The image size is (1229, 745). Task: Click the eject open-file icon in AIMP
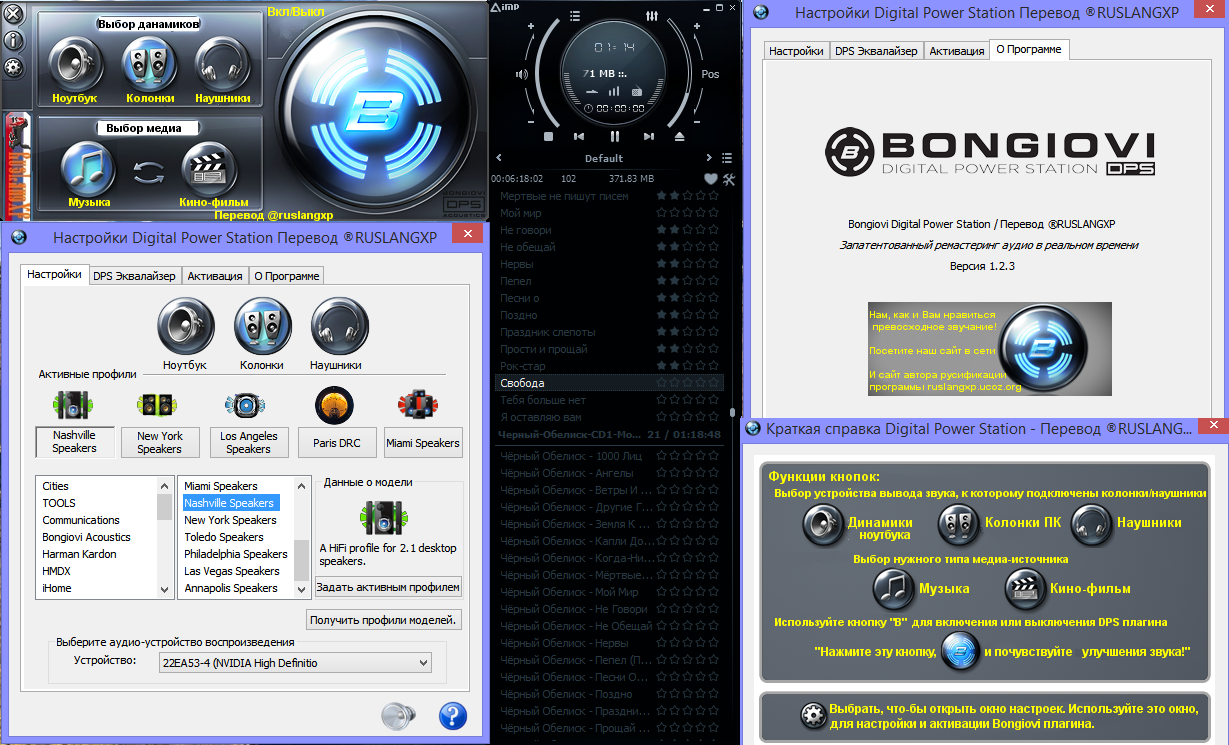point(680,136)
